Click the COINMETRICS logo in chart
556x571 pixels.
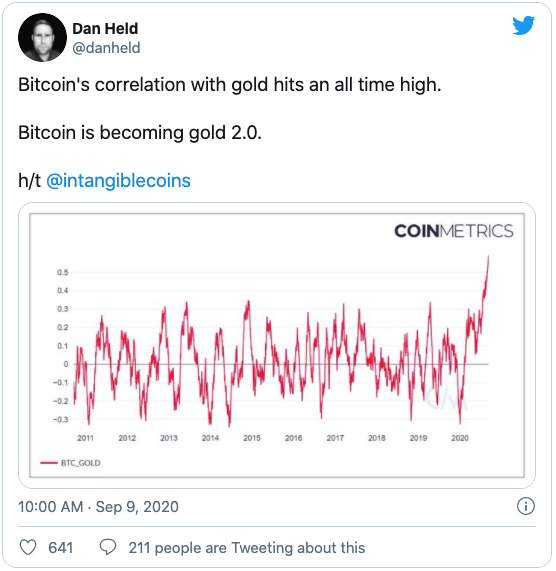coord(454,231)
